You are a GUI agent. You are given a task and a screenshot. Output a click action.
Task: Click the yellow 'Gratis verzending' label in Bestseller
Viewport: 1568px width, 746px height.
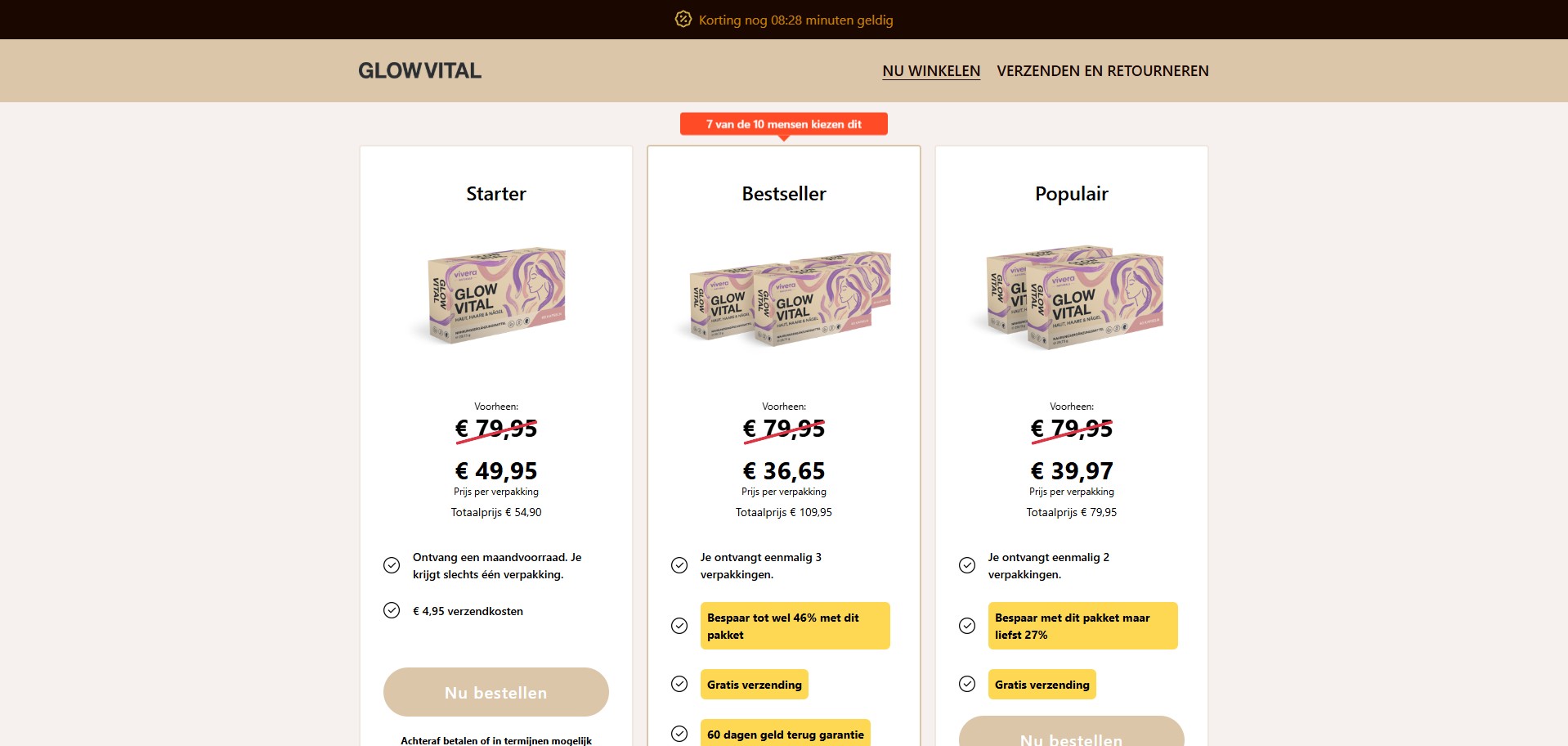click(x=754, y=685)
